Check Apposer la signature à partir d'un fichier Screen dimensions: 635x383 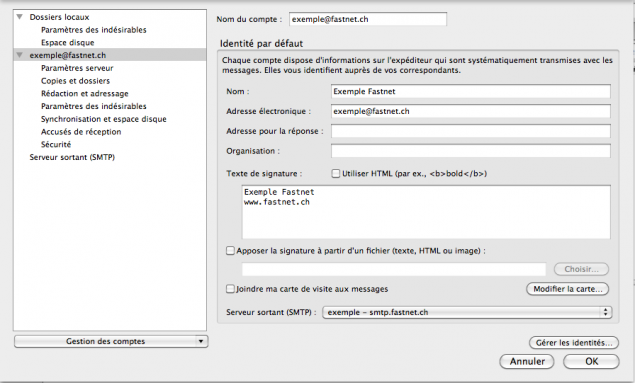coord(230,251)
